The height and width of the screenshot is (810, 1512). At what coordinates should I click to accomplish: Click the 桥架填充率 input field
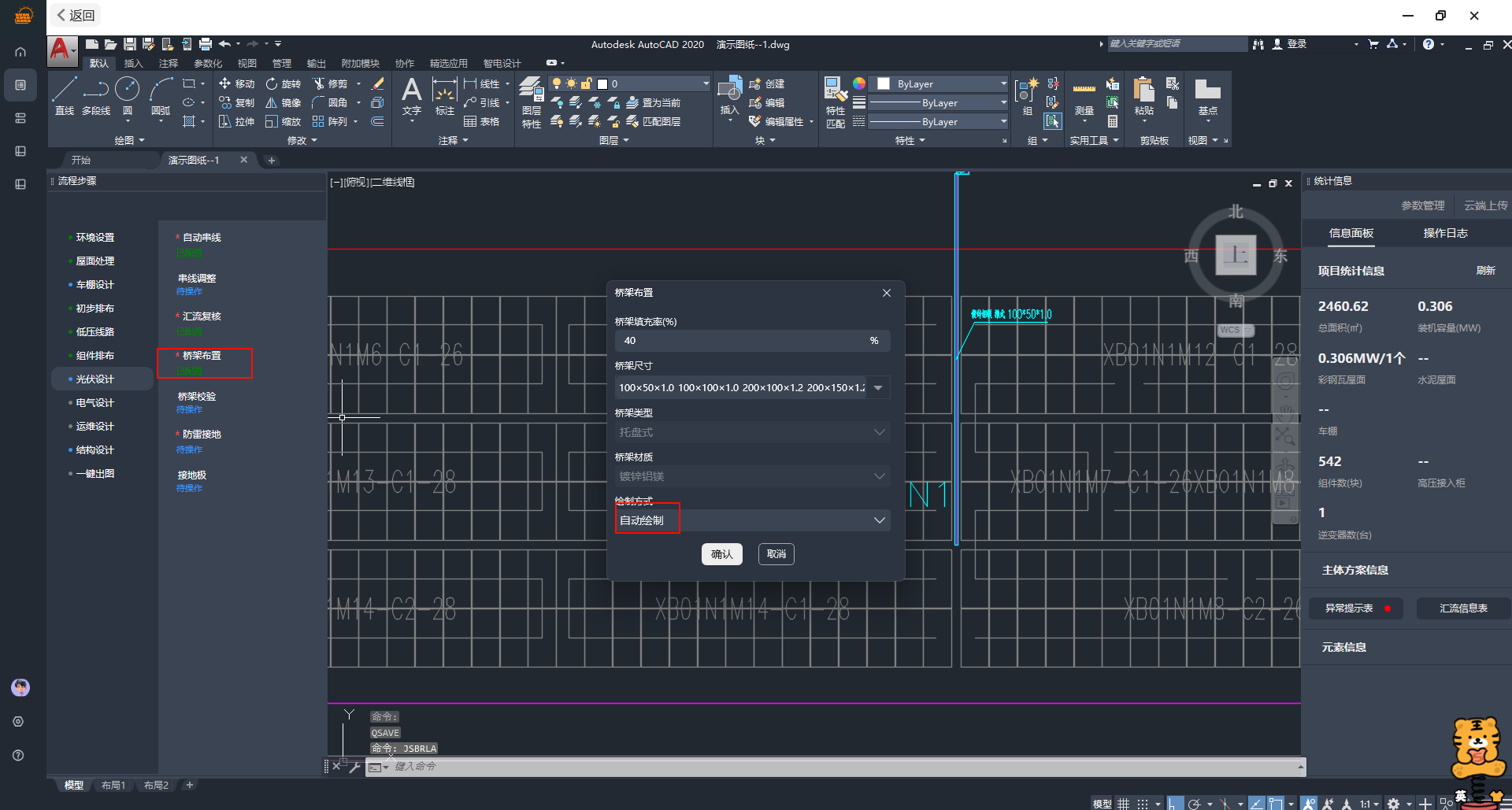pyautogui.click(x=740, y=341)
